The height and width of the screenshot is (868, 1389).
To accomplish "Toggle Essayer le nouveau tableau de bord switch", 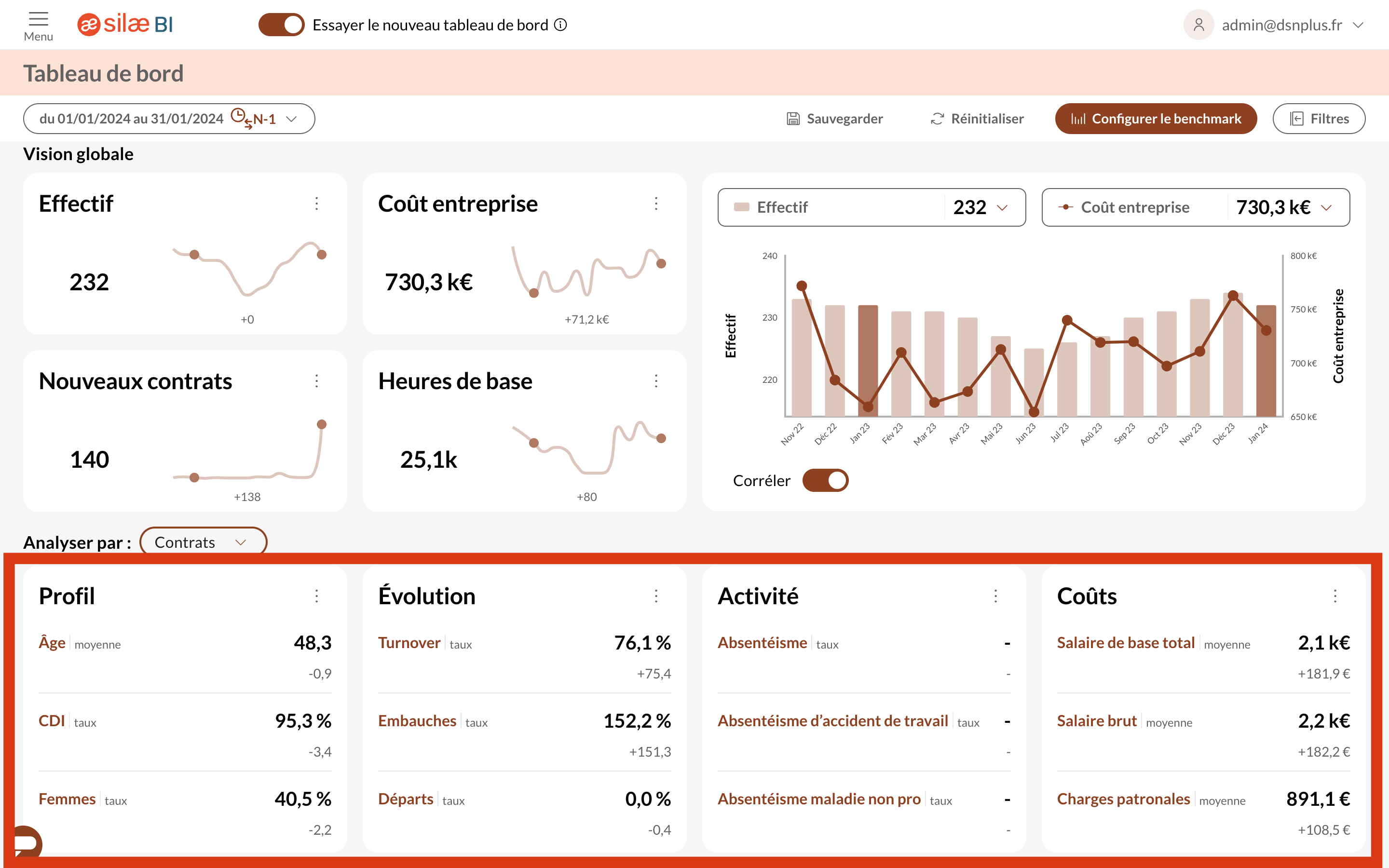I will click(281, 25).
